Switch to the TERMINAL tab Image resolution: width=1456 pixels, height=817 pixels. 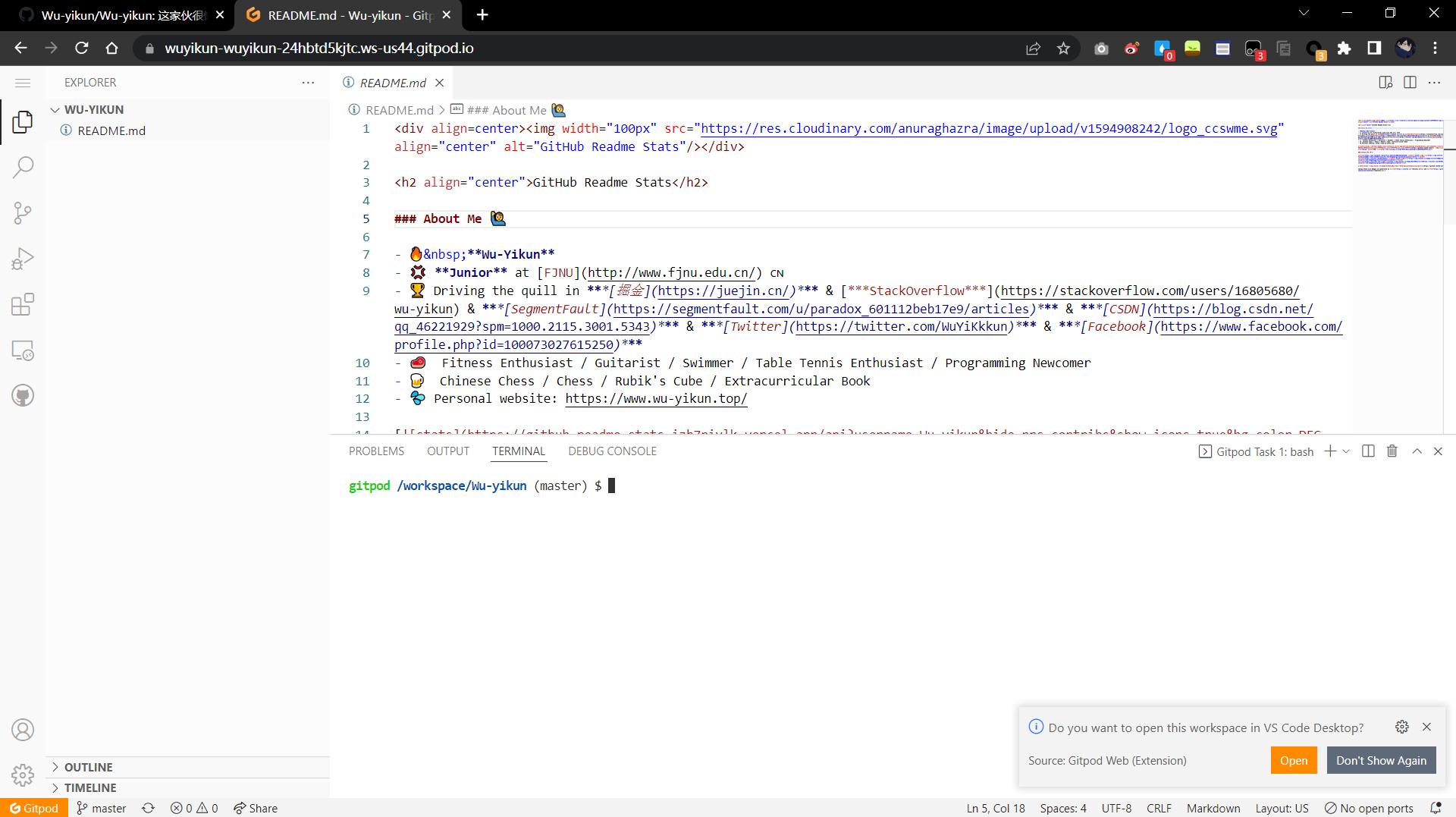[x=519, y=451]
